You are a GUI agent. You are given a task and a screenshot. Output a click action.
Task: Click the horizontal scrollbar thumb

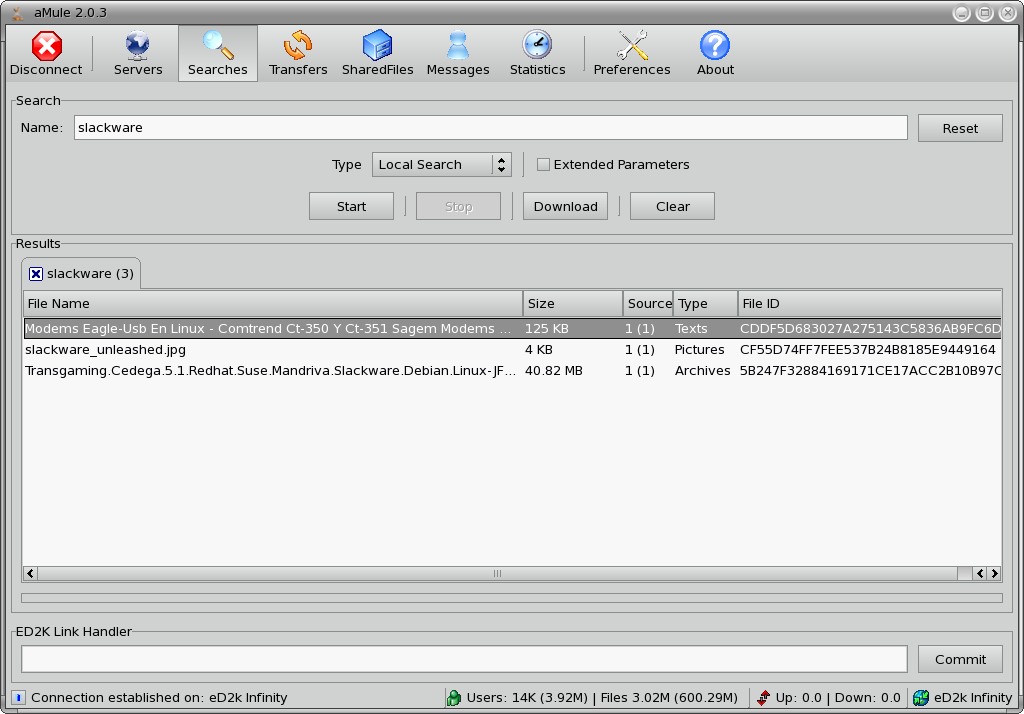tap(498, 574)
